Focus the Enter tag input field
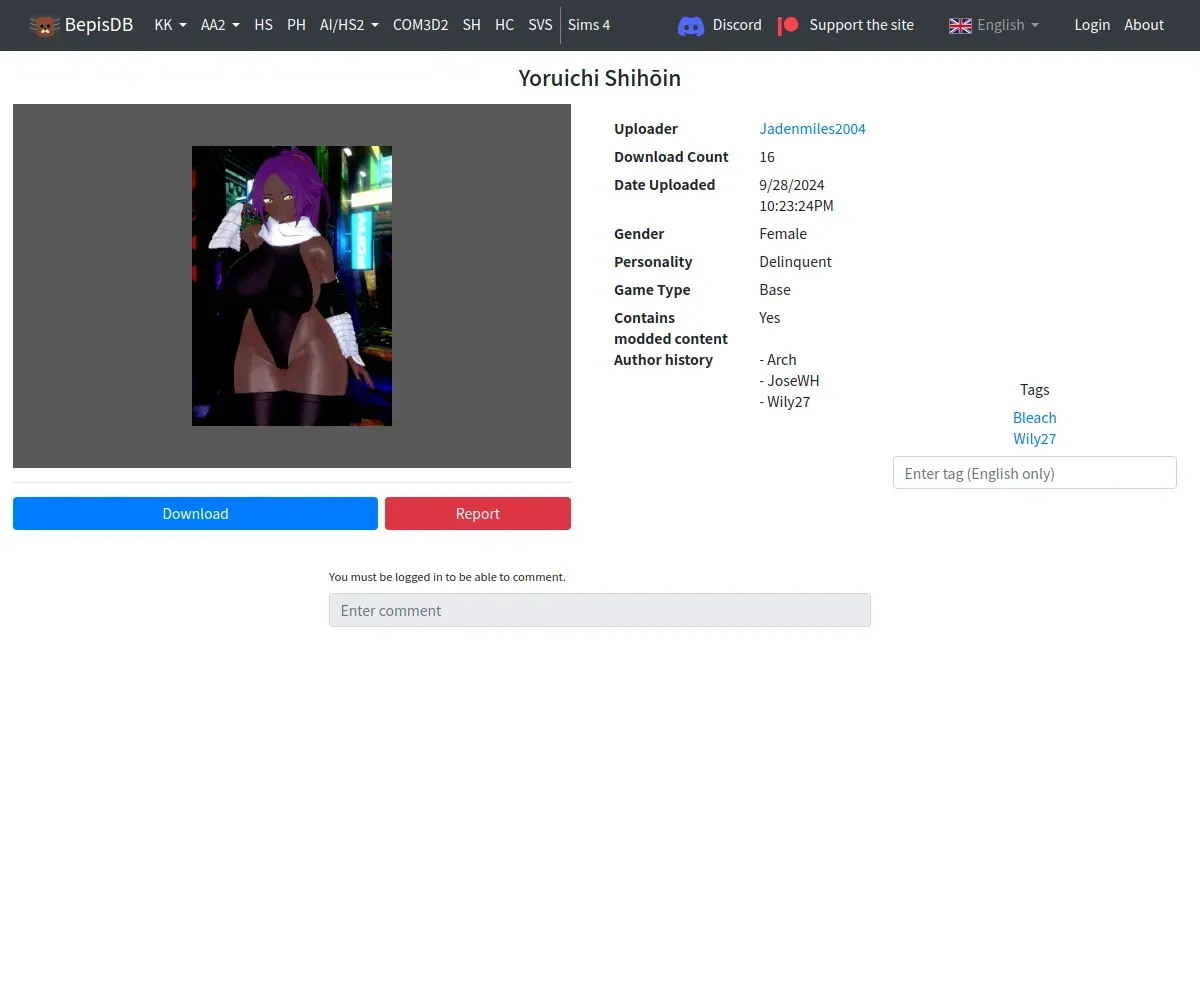The image size is (1200, 1000). (x=1034, y=473)
